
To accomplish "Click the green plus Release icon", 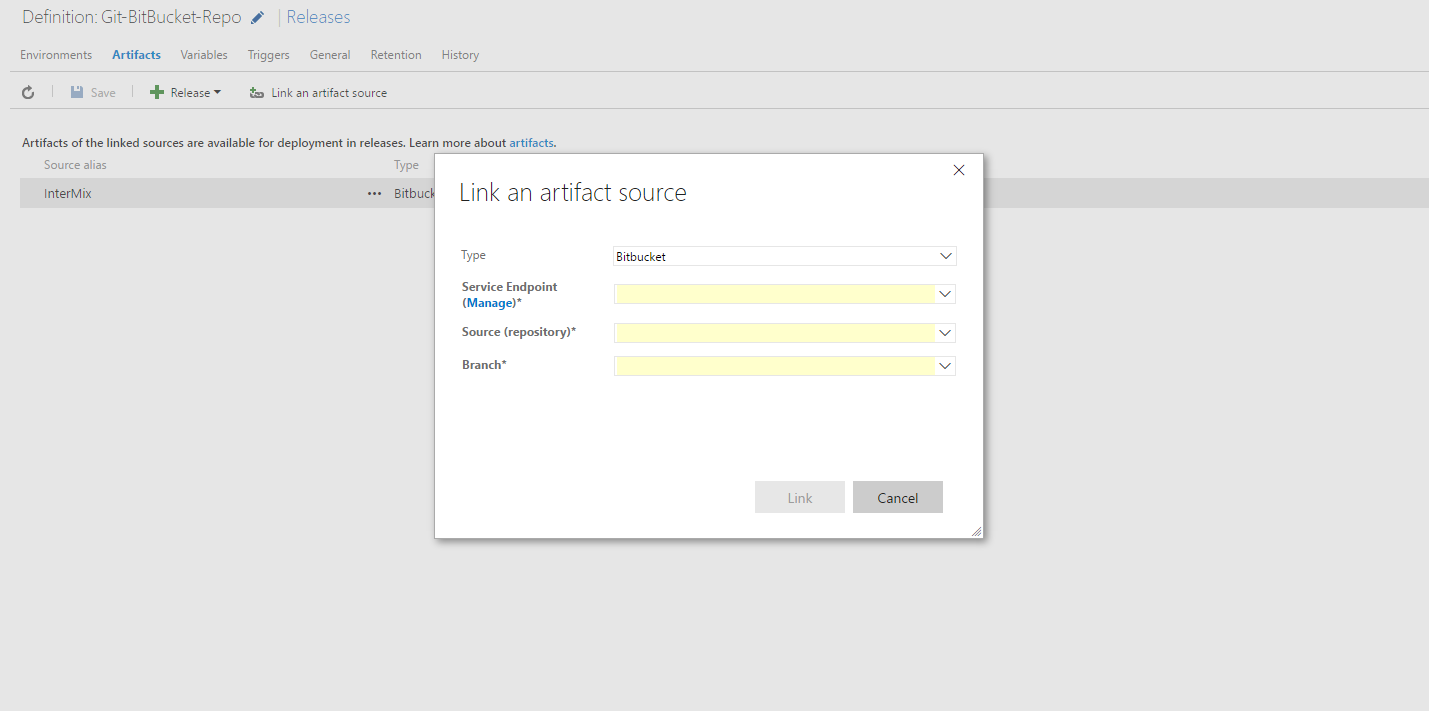I will 157,93.
